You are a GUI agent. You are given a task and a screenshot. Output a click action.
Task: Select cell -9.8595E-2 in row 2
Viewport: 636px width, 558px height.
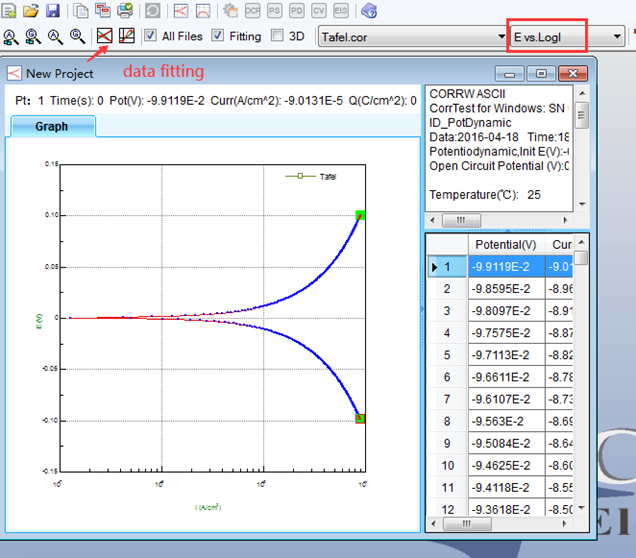(x=506, y=289)
